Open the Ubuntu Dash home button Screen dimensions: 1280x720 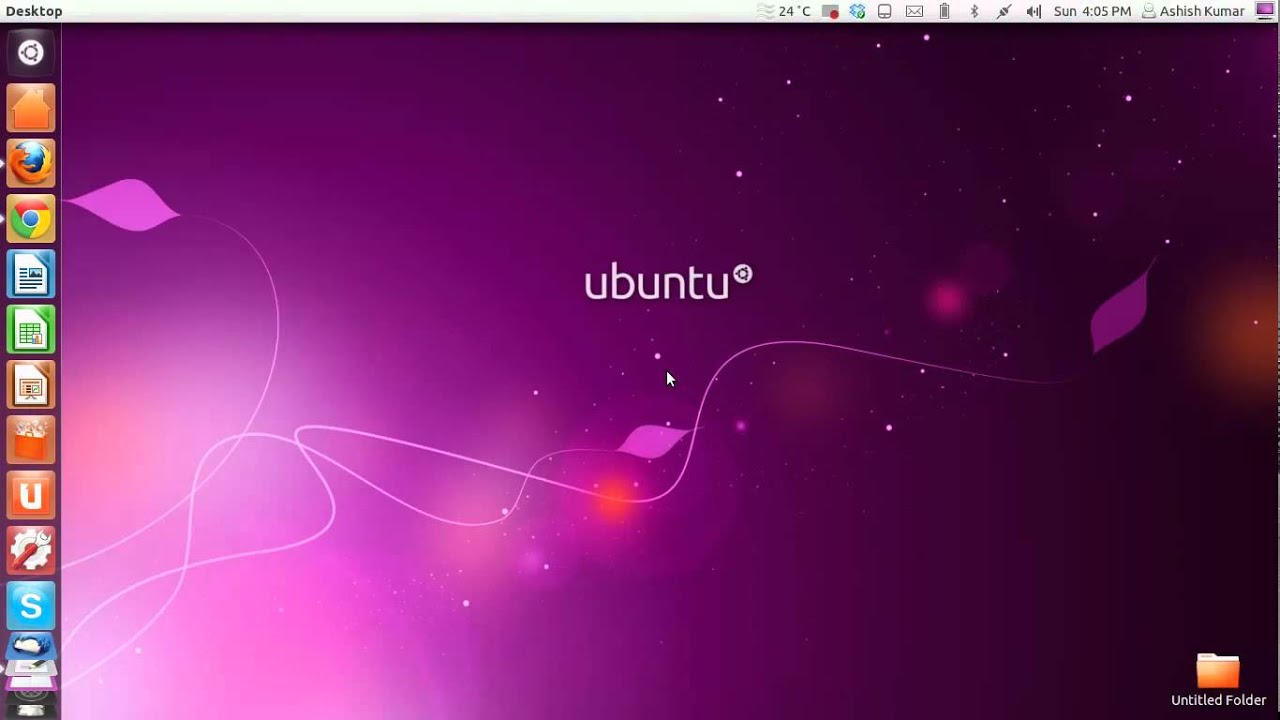(x=31, y=53)
